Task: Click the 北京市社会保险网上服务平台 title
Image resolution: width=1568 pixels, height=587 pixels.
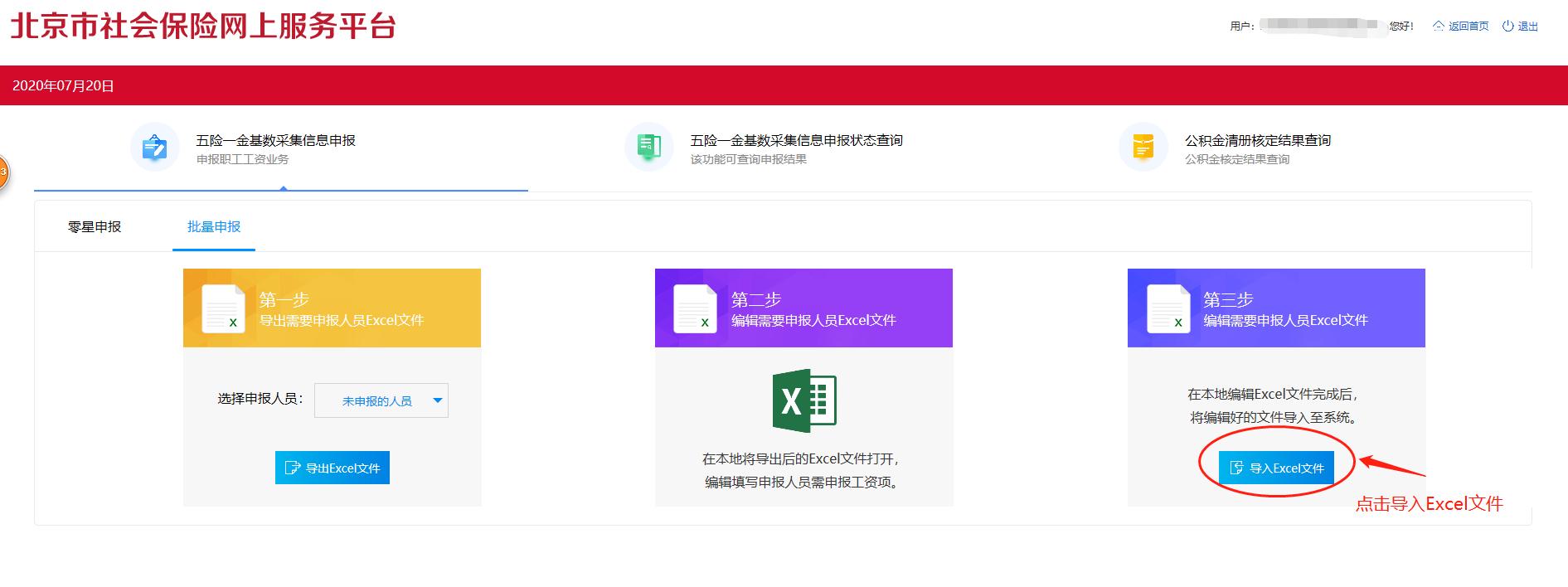Action: coord(203,27)
